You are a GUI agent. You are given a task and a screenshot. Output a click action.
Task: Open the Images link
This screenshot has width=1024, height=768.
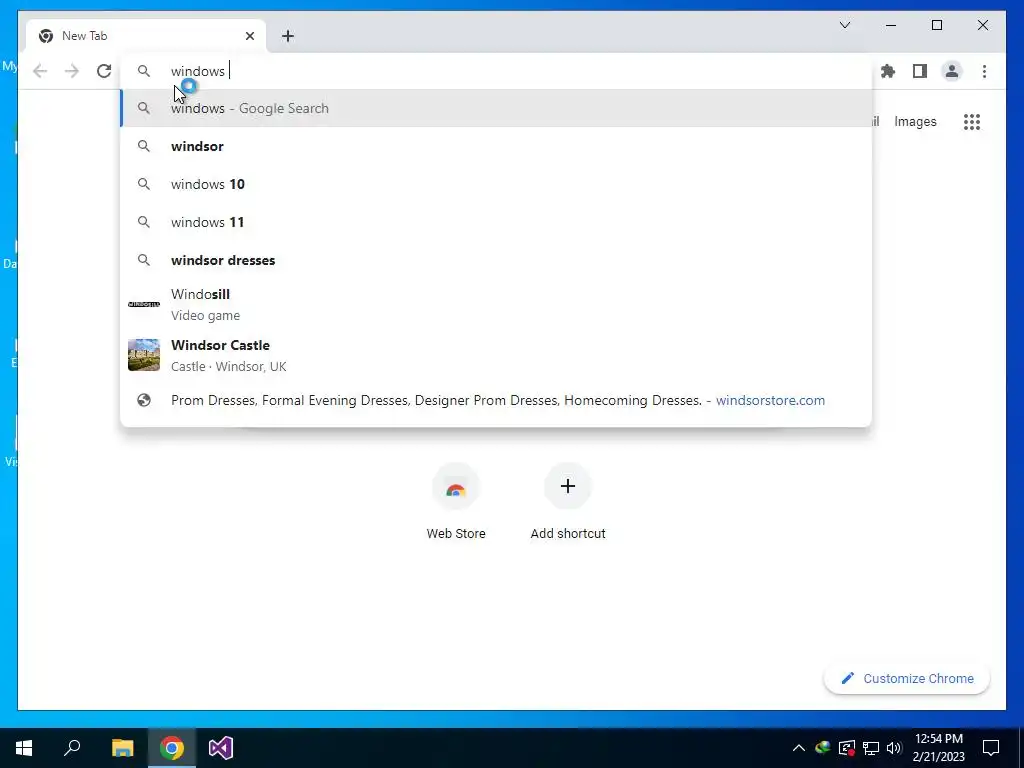[915, 121]
